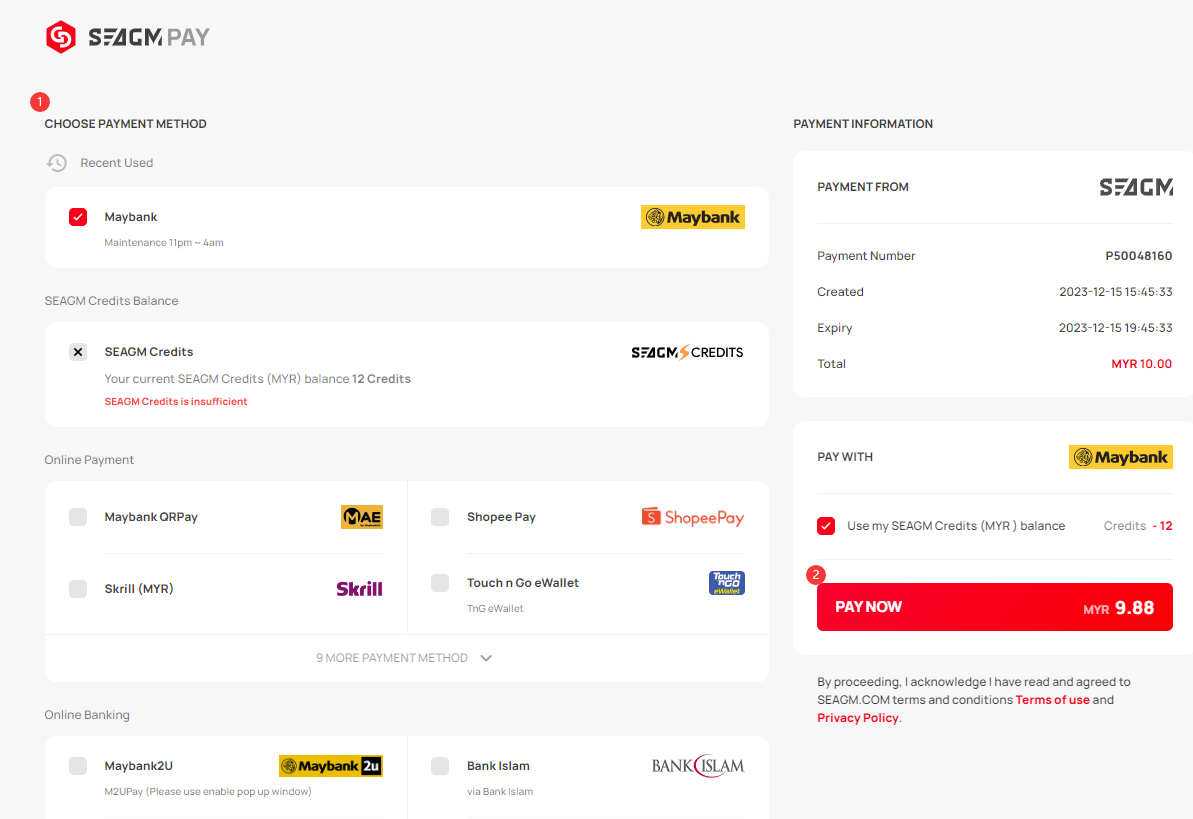Click the Maybank QRPay label
The width and height of the screenshot is (1193, 819).
point(151,517)
